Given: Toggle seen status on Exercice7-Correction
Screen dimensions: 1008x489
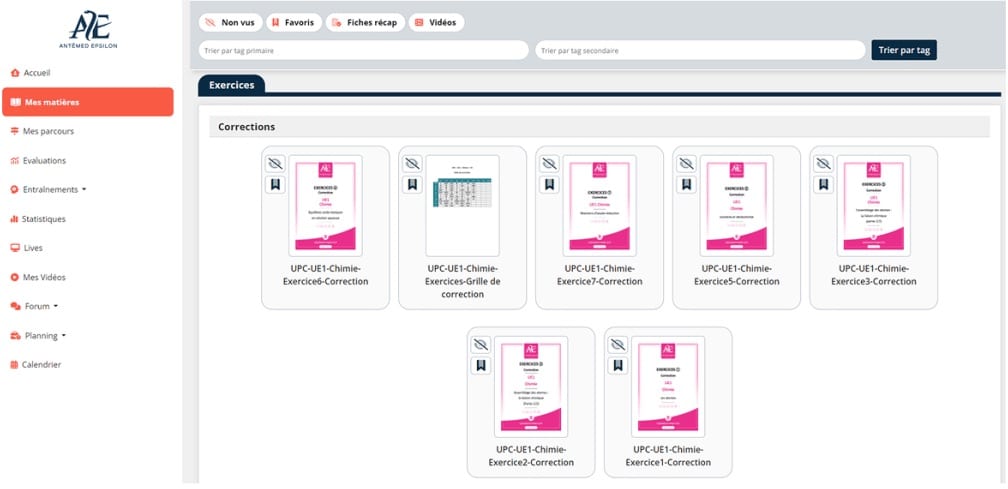Looking at the screenshot, I should [x=549, y=163].
